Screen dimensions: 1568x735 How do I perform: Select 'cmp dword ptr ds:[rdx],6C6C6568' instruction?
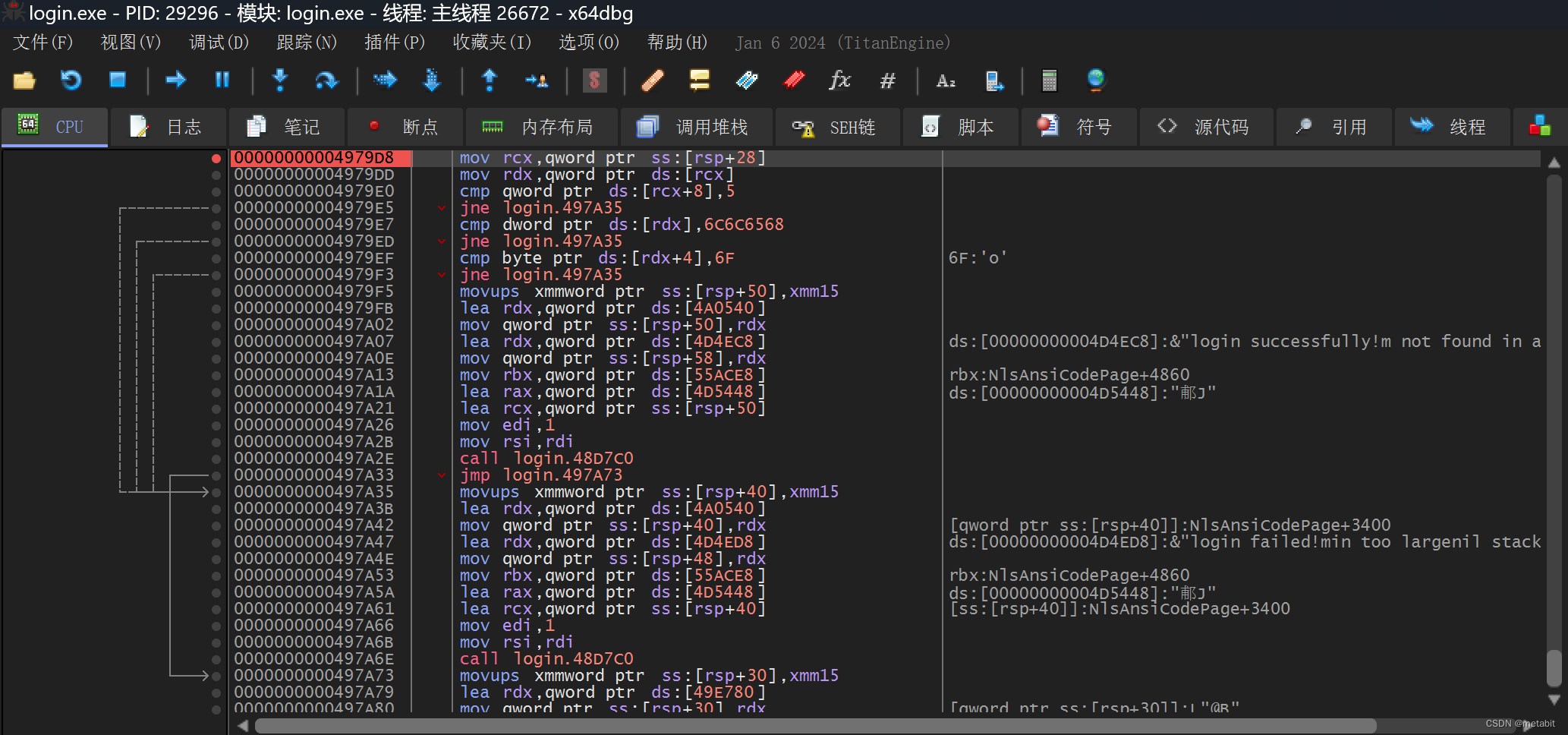[x=622, y=225]
